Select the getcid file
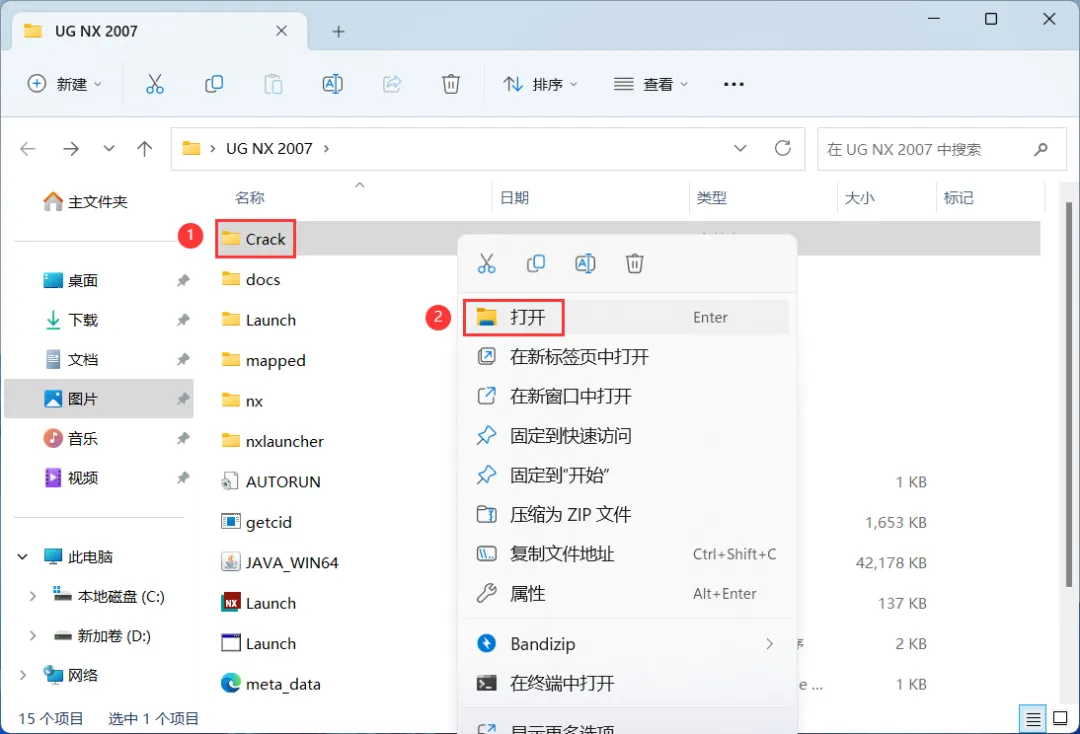 [256, 522]
